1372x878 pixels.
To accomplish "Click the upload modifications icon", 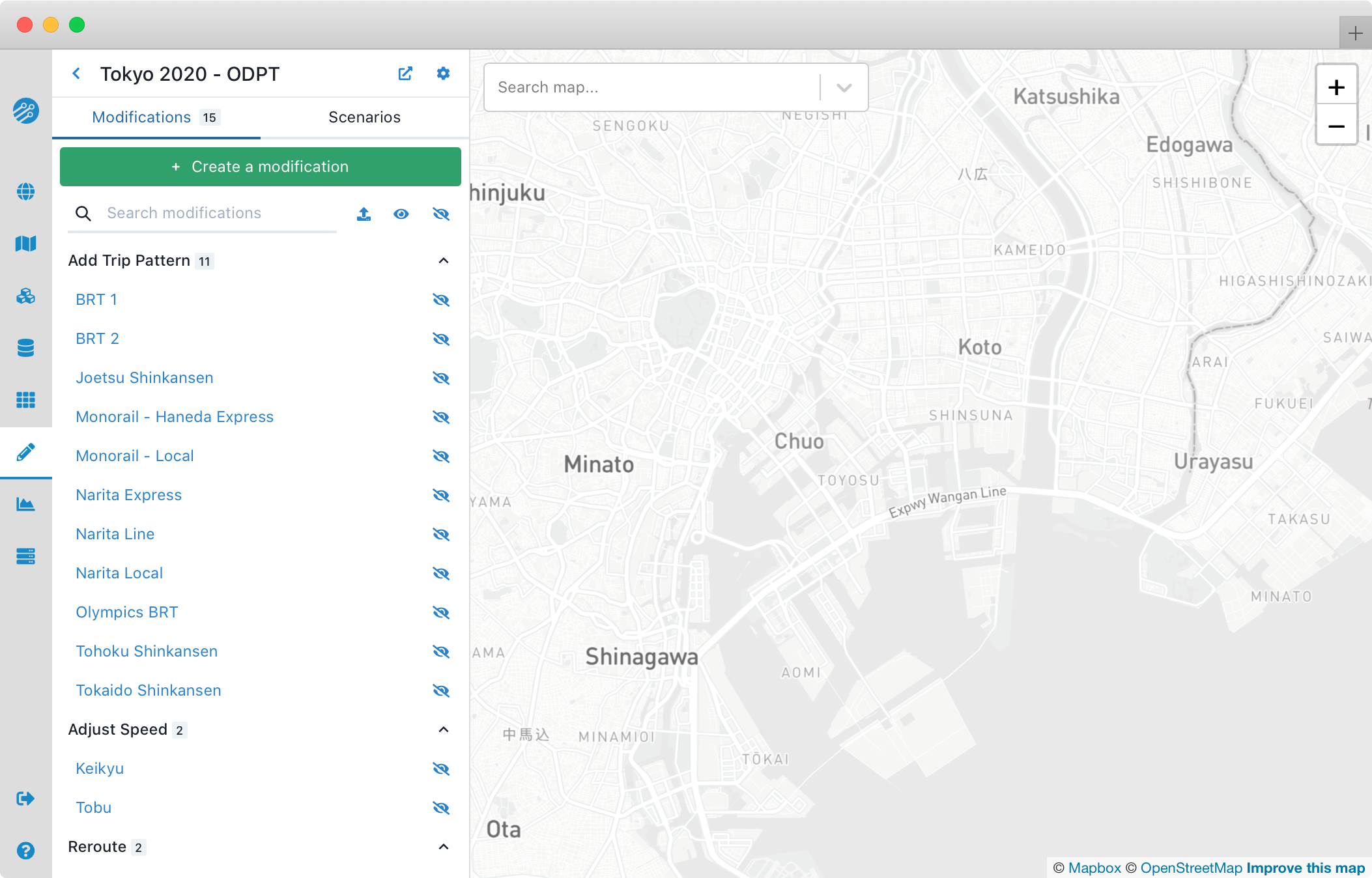I will (x=364, y=214).
